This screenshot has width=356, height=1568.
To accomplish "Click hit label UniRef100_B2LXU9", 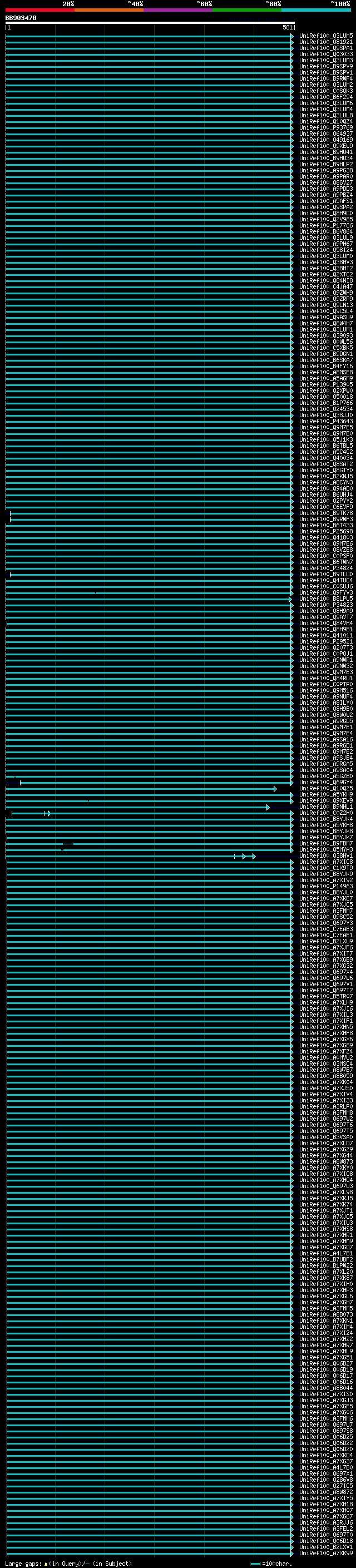I will pyautogui.click(x=326, y=941).
